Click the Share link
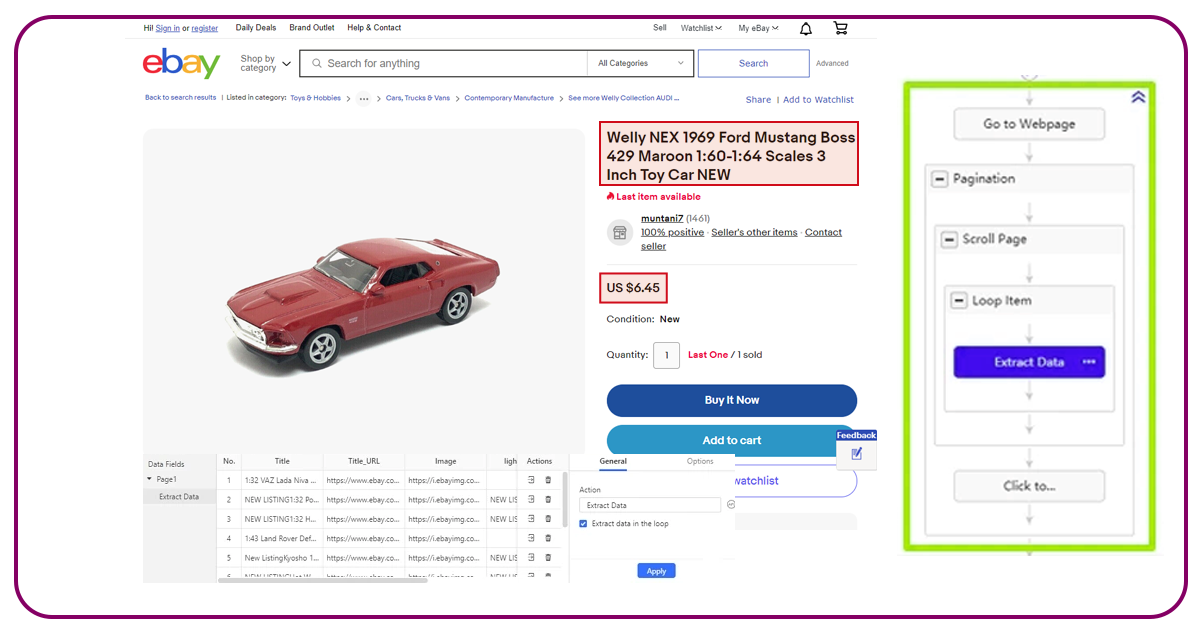The height and width of the screenshot is (634, 1202). tap(758, 100)
